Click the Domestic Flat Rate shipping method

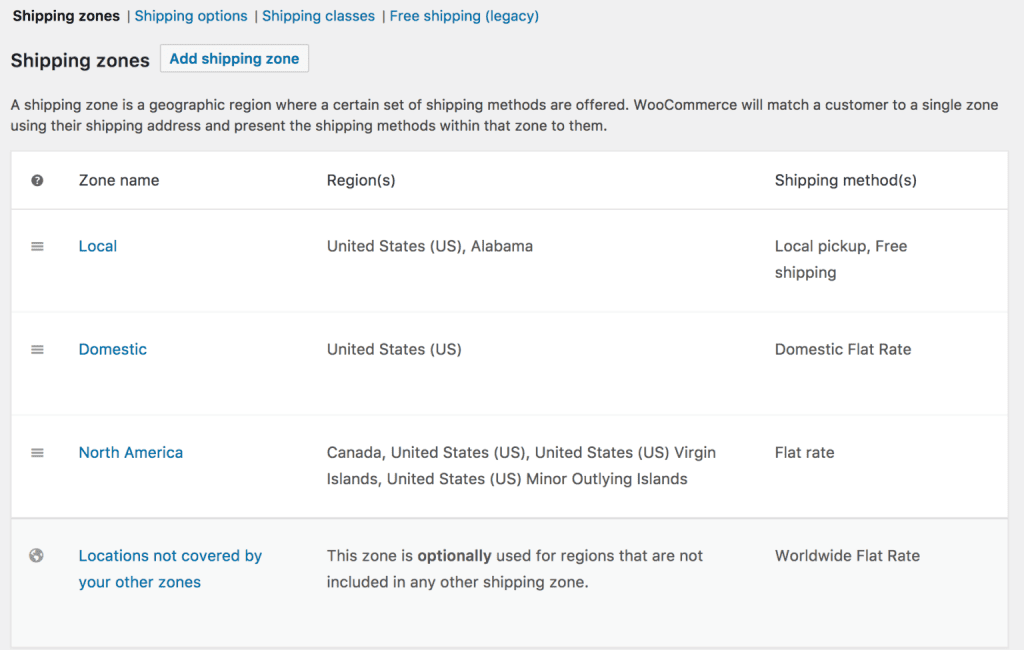pyautogui.click(x=843, y=349)
